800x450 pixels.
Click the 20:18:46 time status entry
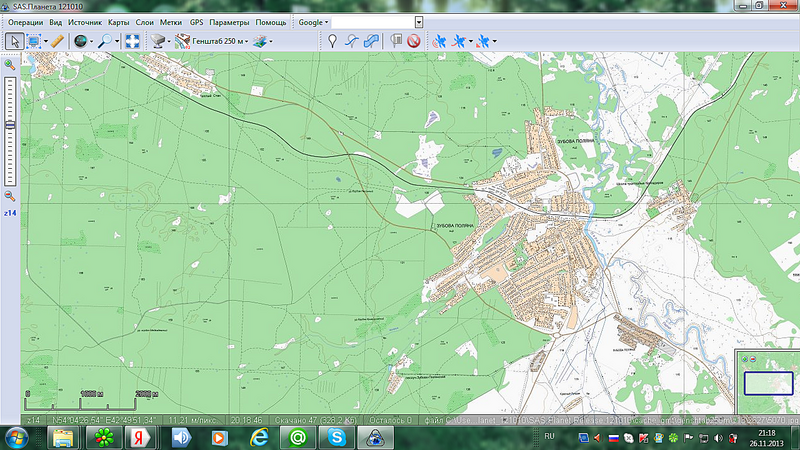[246, 420]
